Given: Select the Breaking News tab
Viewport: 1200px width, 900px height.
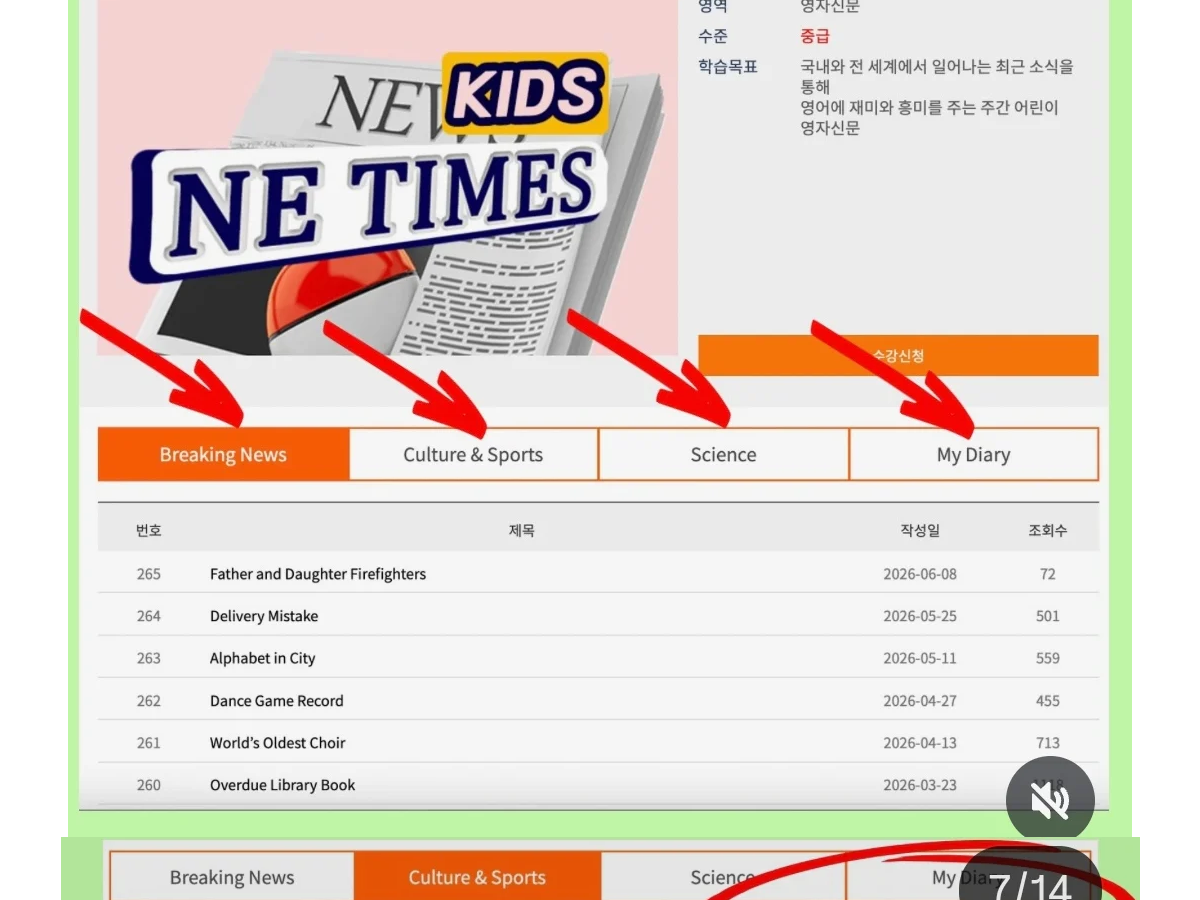Looking at the screenshot, I should 223,455.
